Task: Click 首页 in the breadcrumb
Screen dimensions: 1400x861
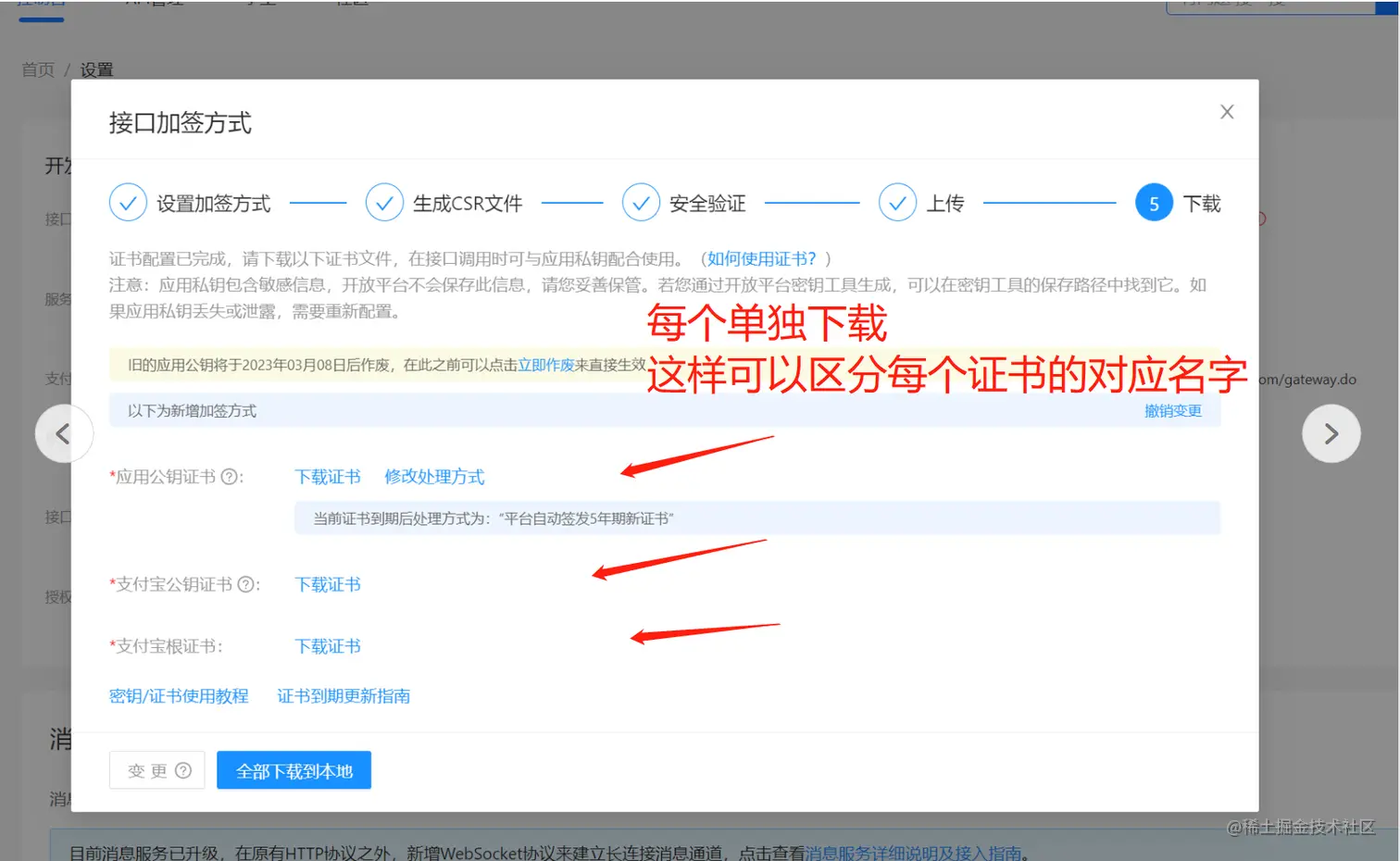Action: coord(38,70)
